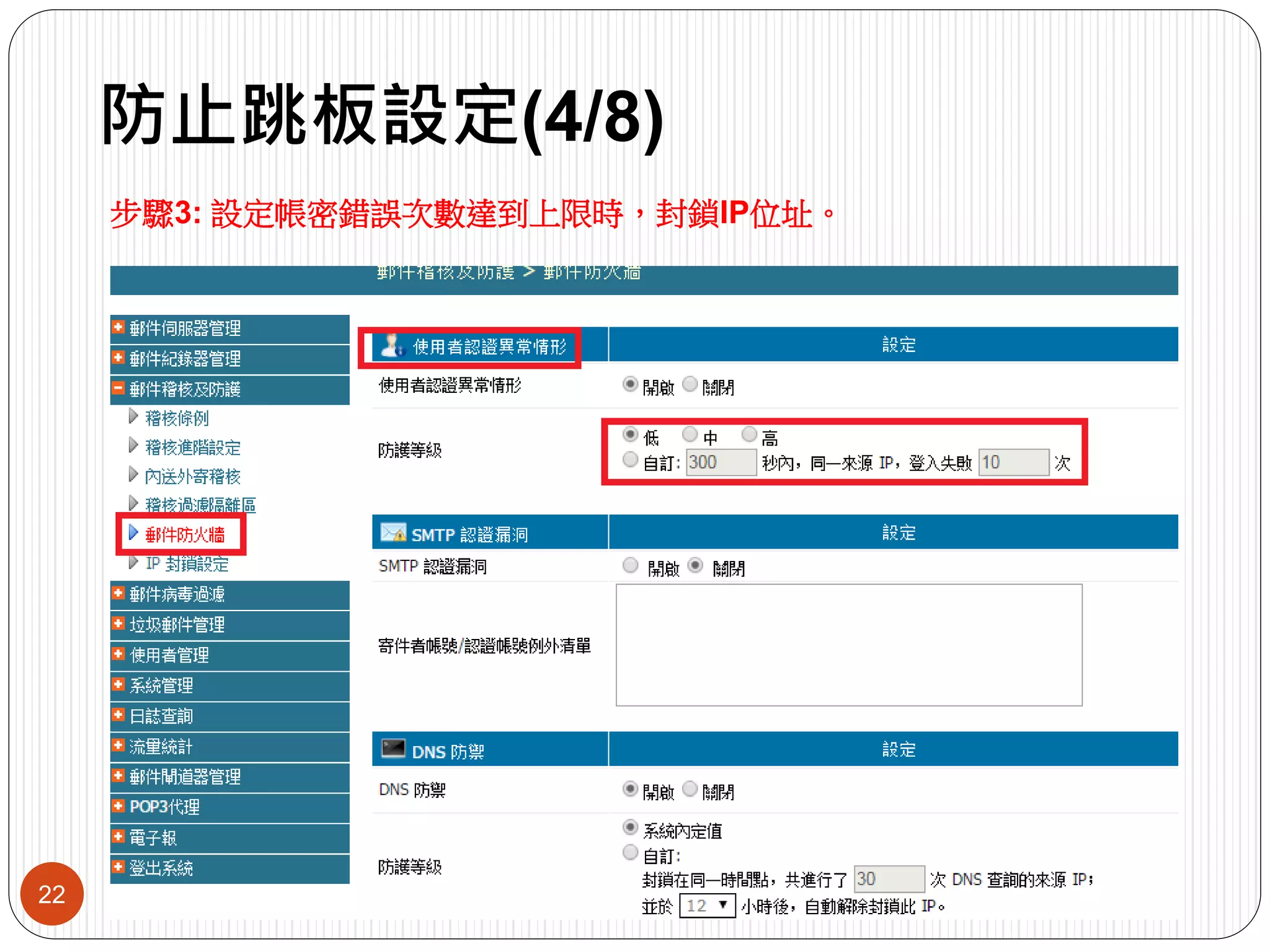Click the 郵件稽核及防護 breadcrumb text

coord(446,272)
